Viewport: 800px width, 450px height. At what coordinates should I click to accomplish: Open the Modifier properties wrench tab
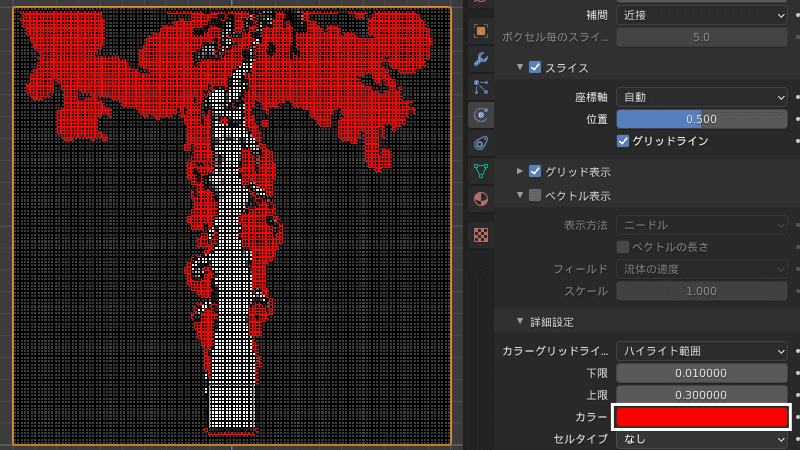pos(481,59)
